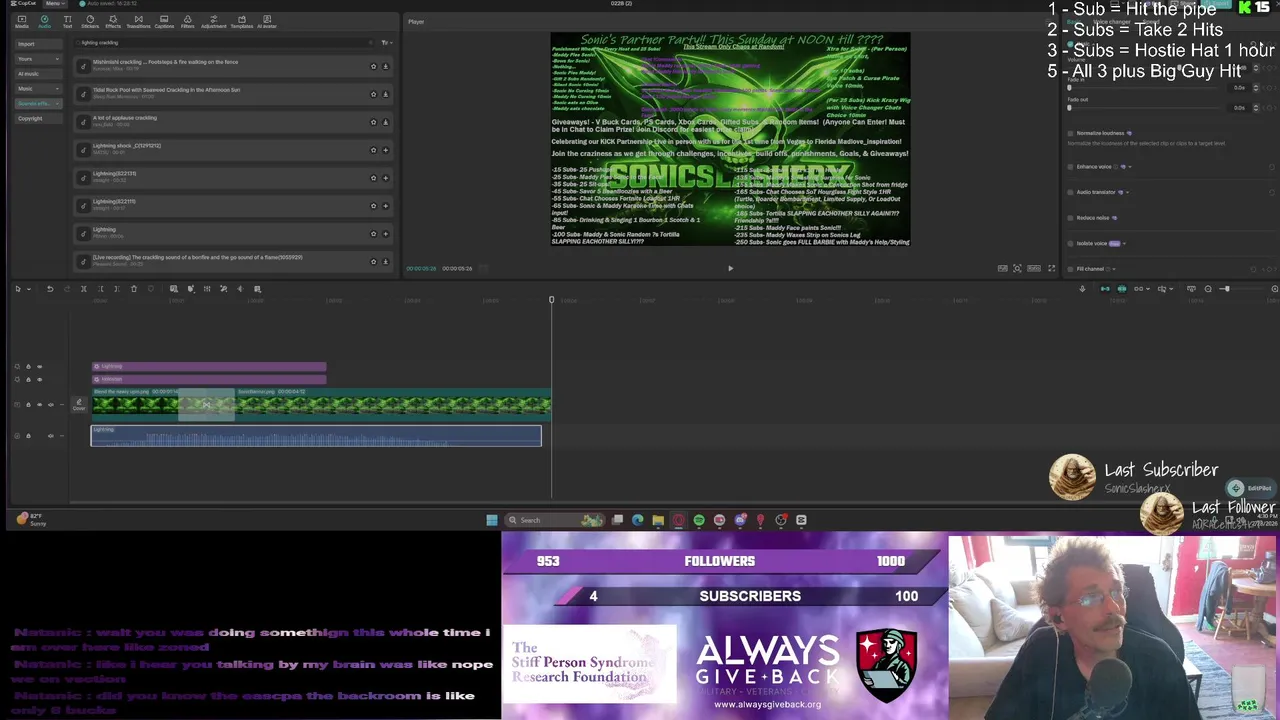Open the Stickers tab
This screenshot has height=720, width=1280.
90,21
